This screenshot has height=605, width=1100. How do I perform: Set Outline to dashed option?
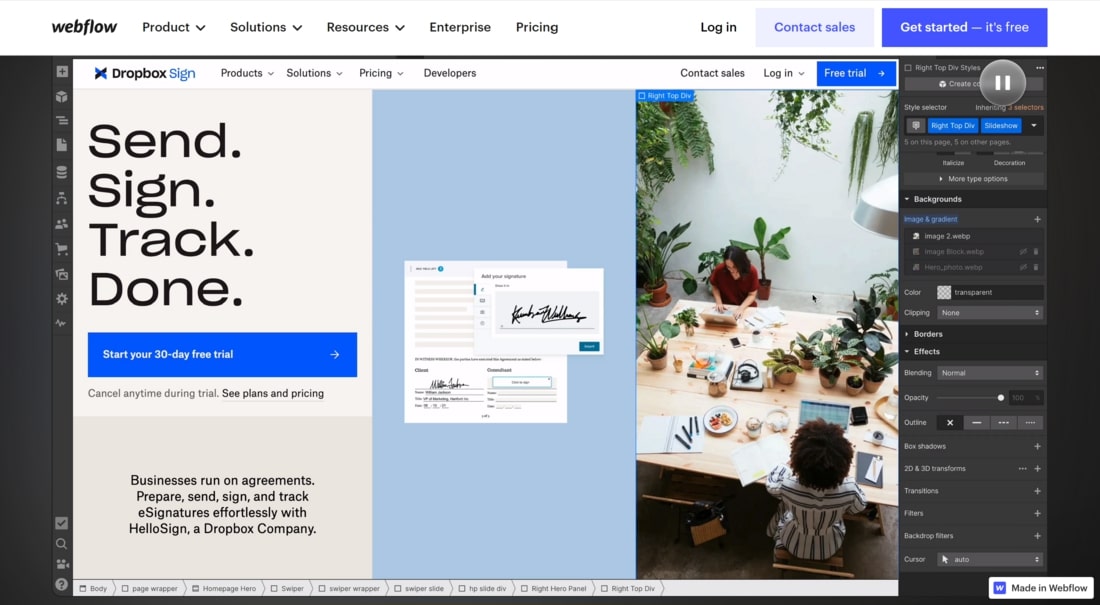tap(1003, 423)
